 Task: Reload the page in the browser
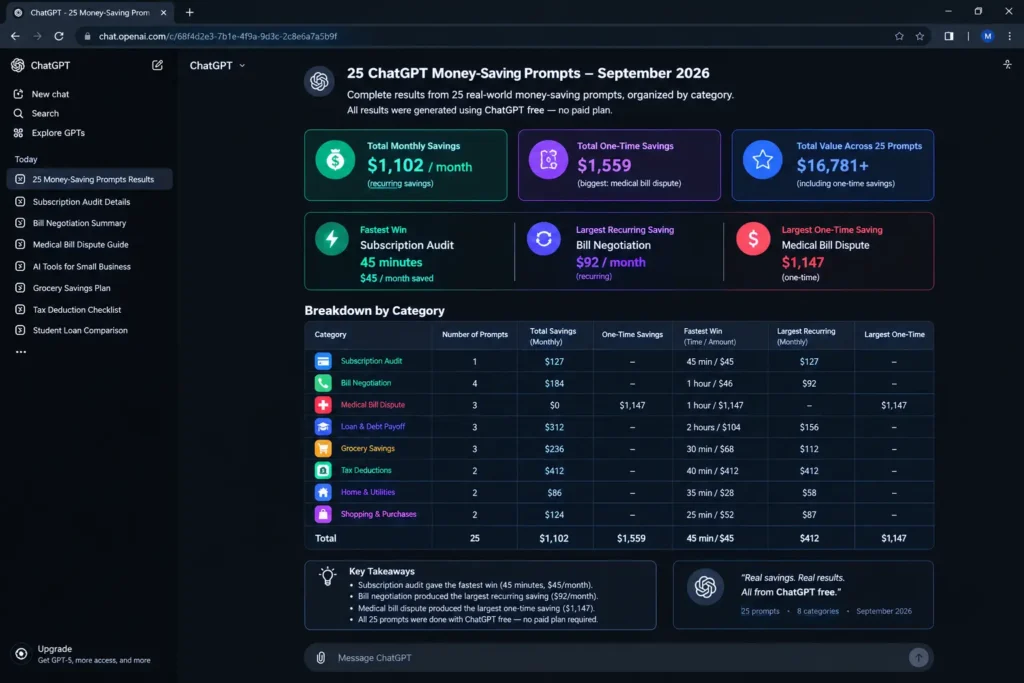[59, 37]
